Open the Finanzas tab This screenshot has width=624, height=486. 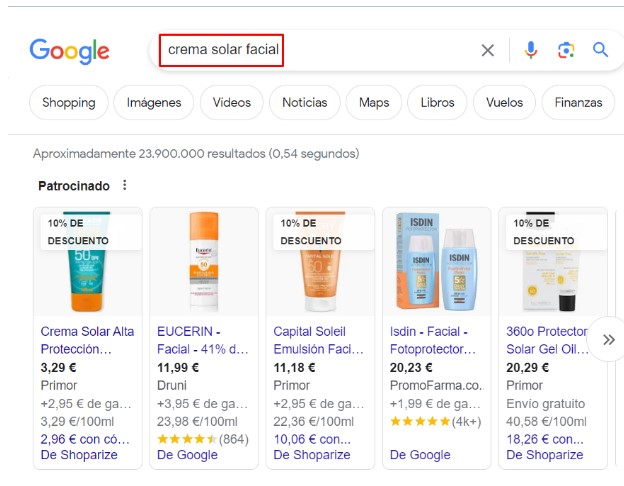click(x=578, y=102)
